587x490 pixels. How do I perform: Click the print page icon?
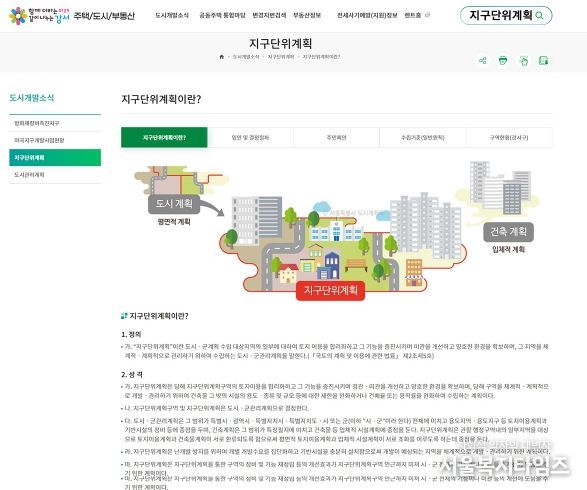(x=503, y=60)
